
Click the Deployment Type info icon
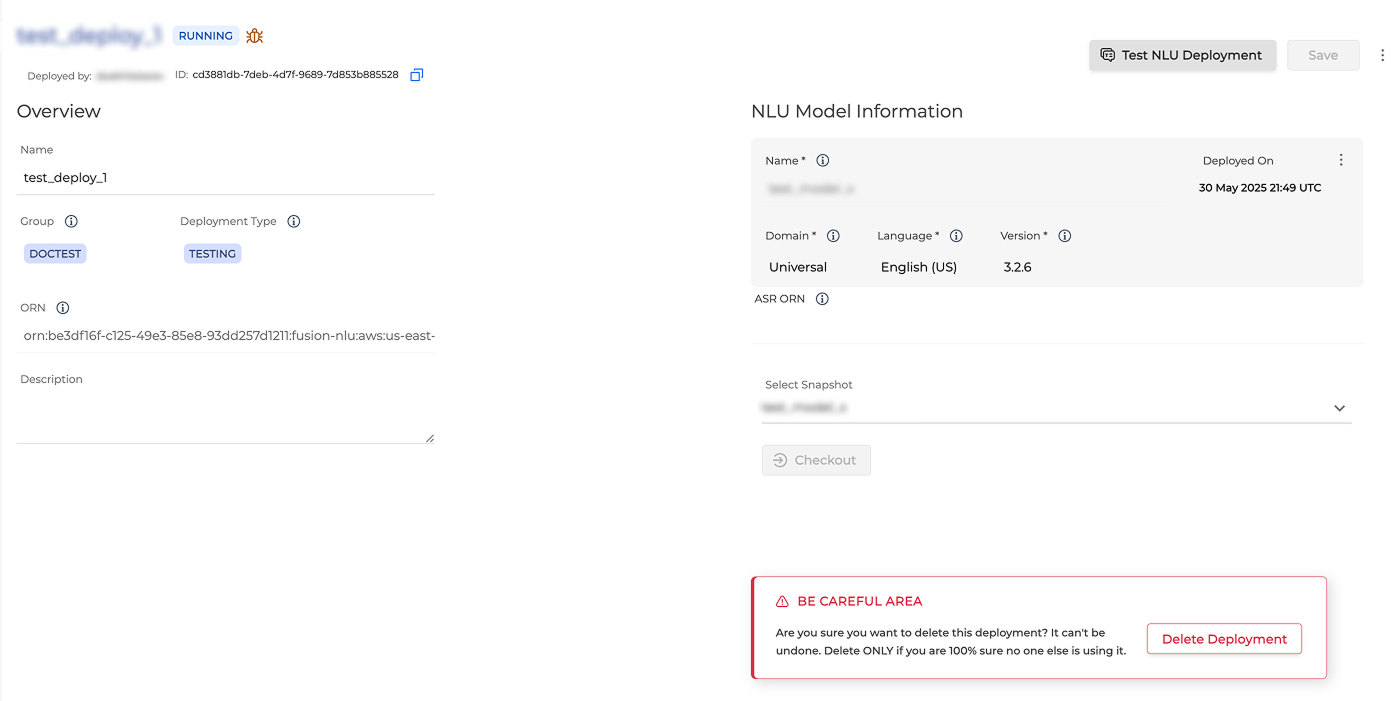pyautogui.click(x=294, y=222)
